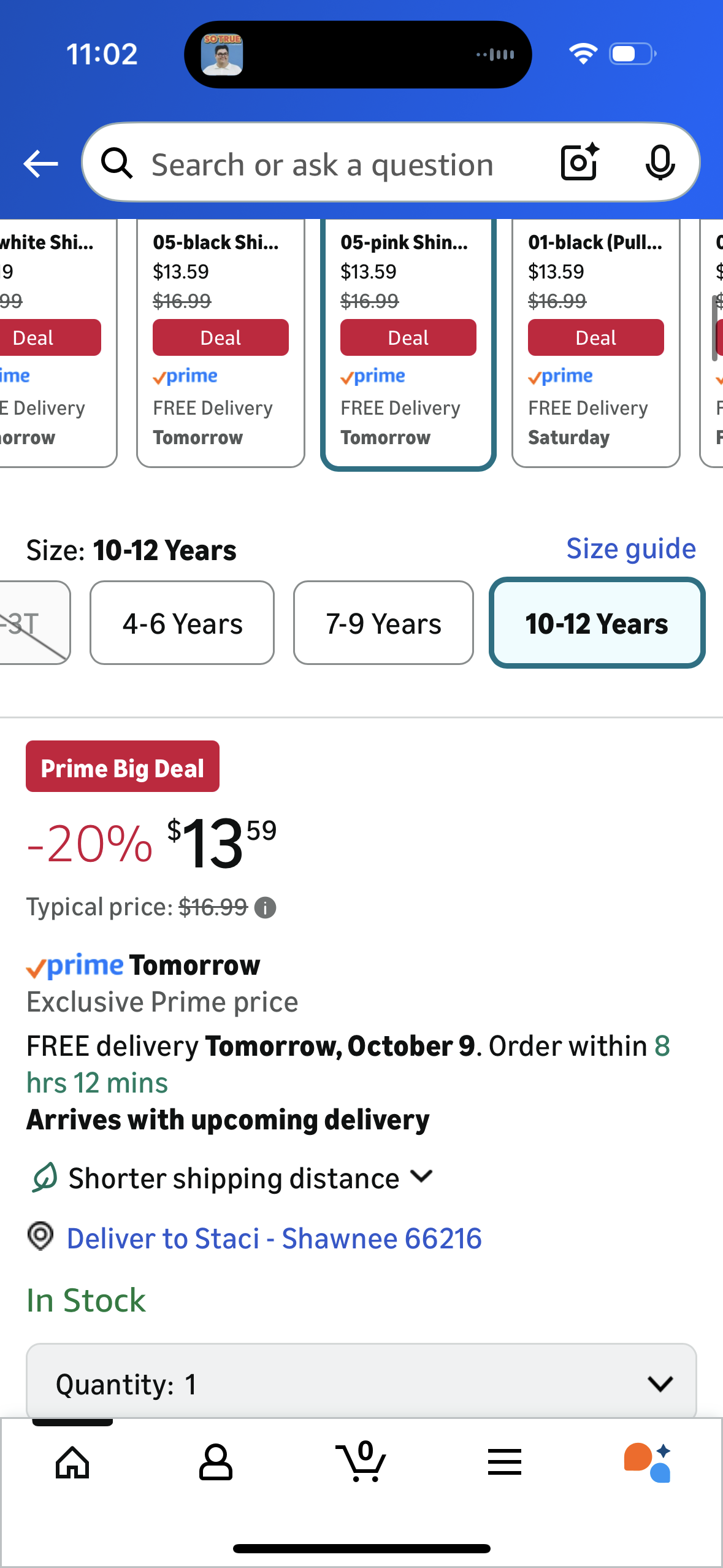
Task: Select the 01-black (Pull...) color variant
Action: coord(595,344)
